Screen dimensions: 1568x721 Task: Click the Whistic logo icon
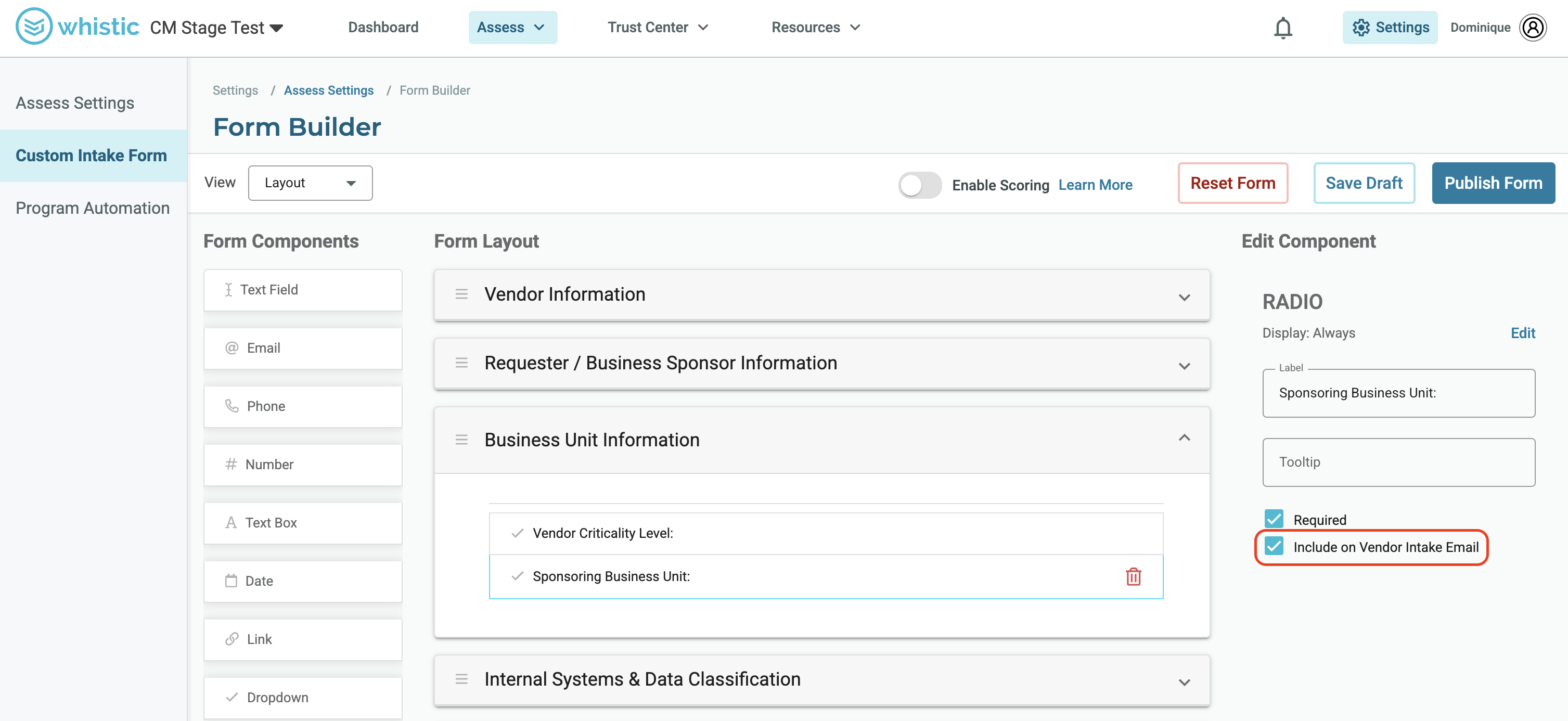coord(33,26)
